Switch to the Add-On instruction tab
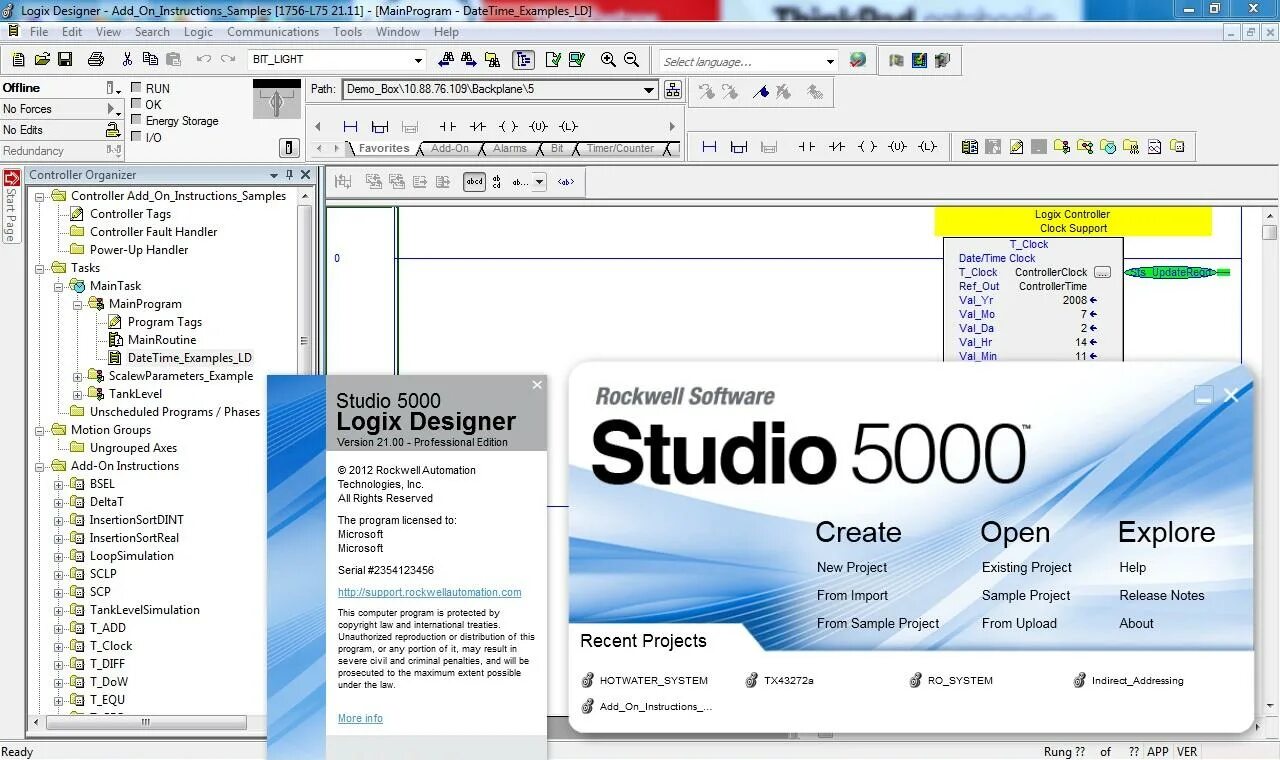 click(x=449, y=148)
